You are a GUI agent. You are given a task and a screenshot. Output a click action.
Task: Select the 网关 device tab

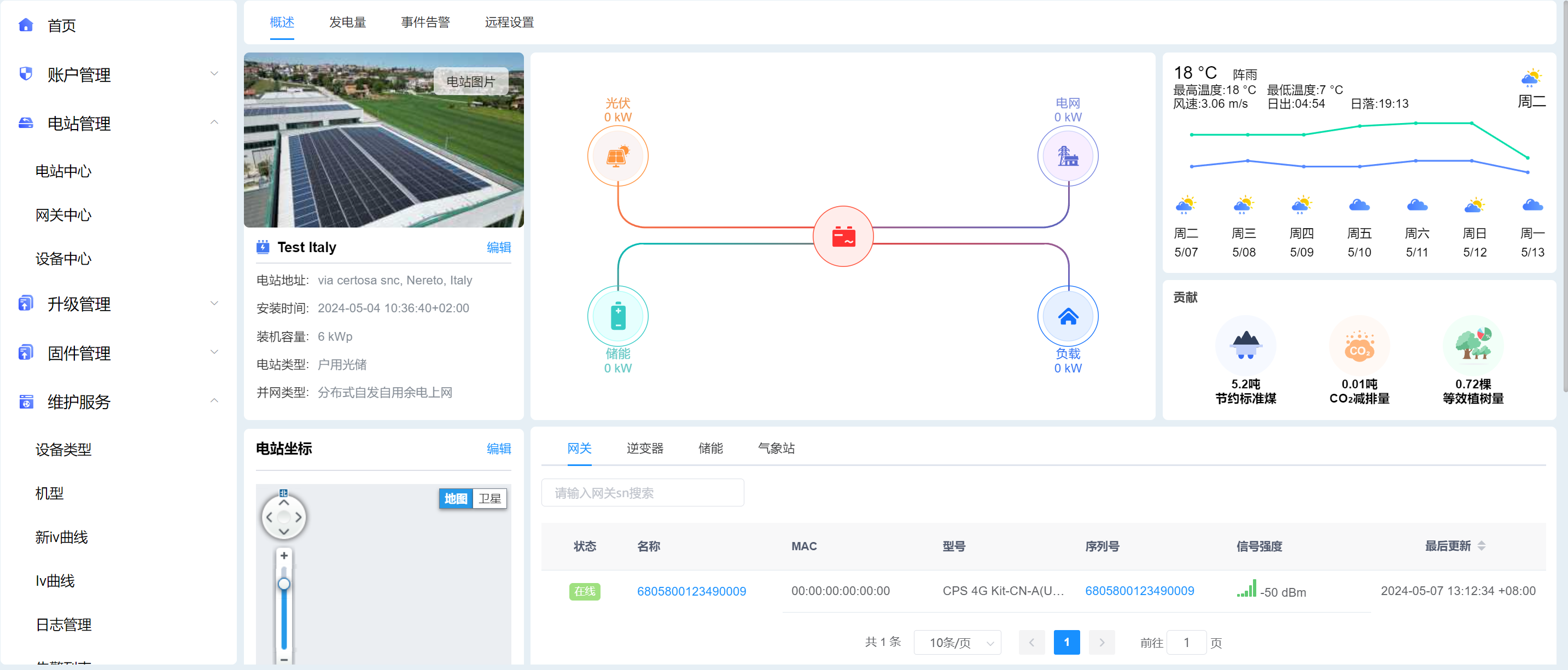click(x=580, y=448)
